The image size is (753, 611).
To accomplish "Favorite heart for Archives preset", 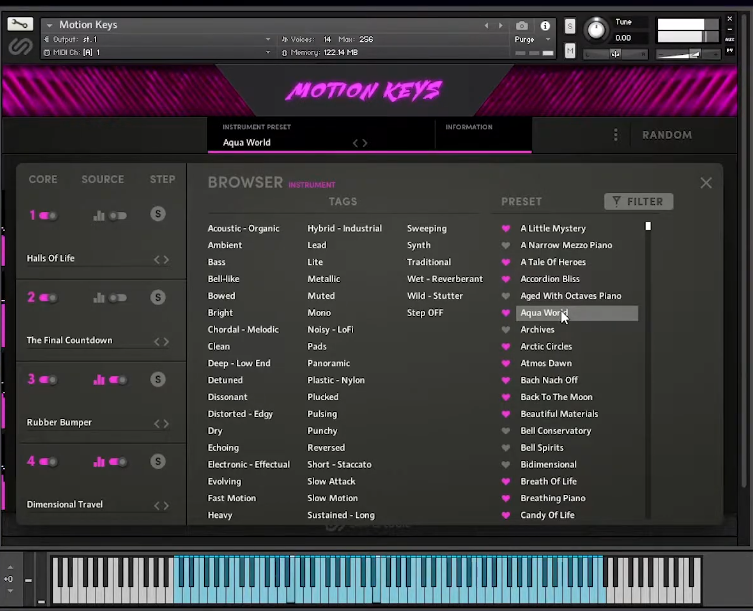I will click(506, 330).
